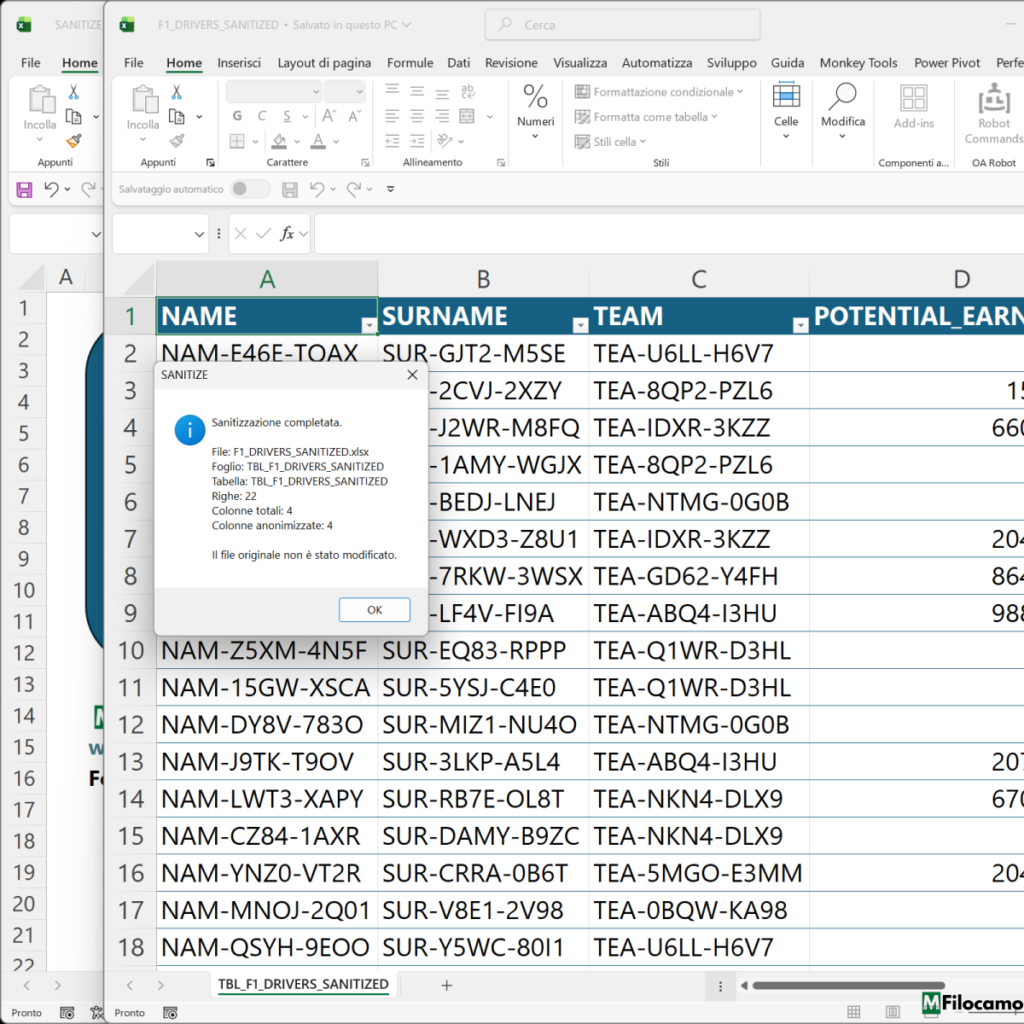Click the fill color bucket icon
Viewport: 1024px width, 1024px height.
tap(280, 141)
